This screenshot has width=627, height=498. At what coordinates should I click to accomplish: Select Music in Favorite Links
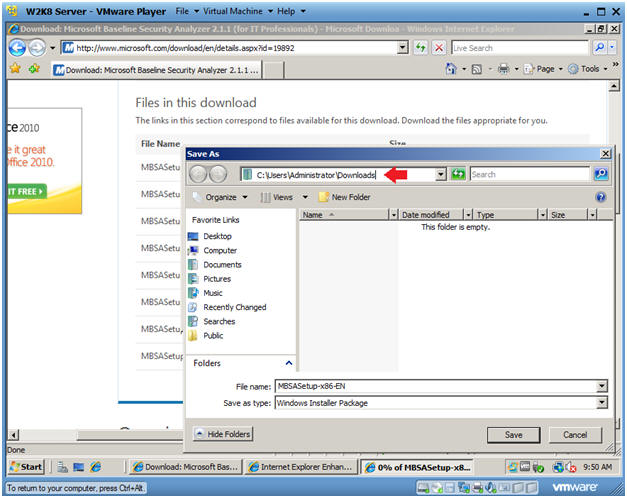click(x=213, y=293)
